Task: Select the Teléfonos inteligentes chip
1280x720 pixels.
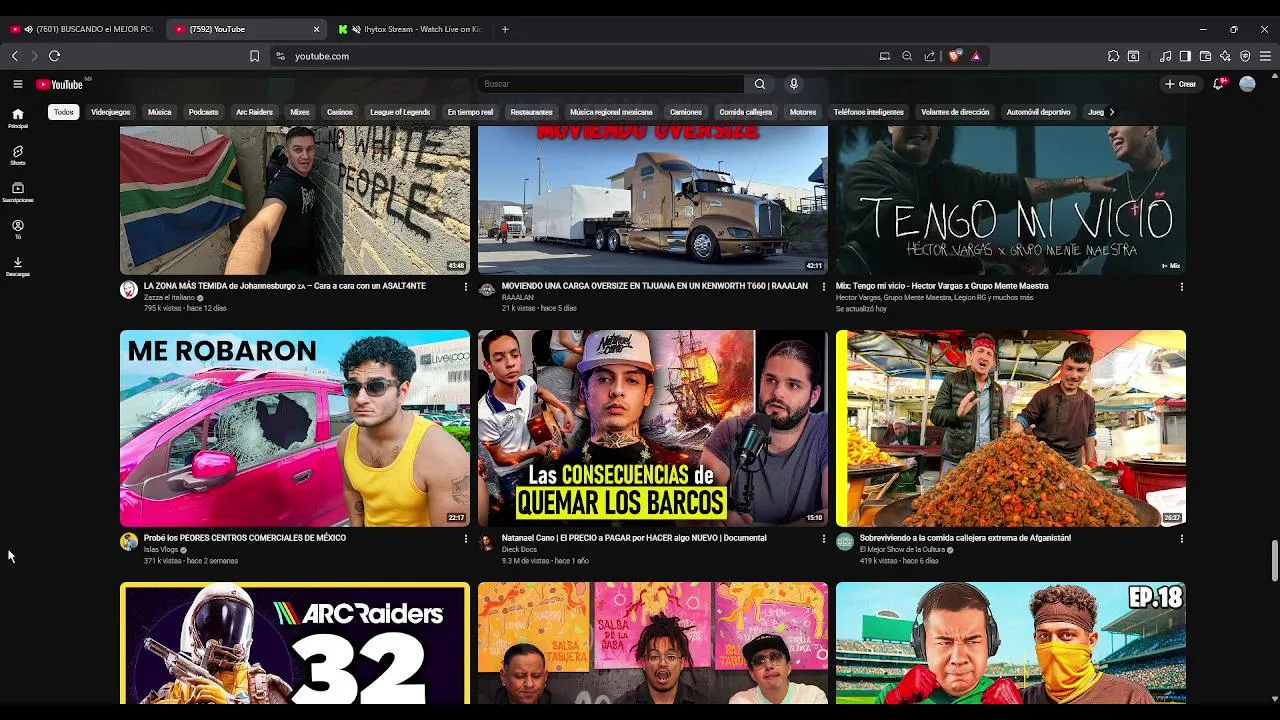Action: [869, 112]
